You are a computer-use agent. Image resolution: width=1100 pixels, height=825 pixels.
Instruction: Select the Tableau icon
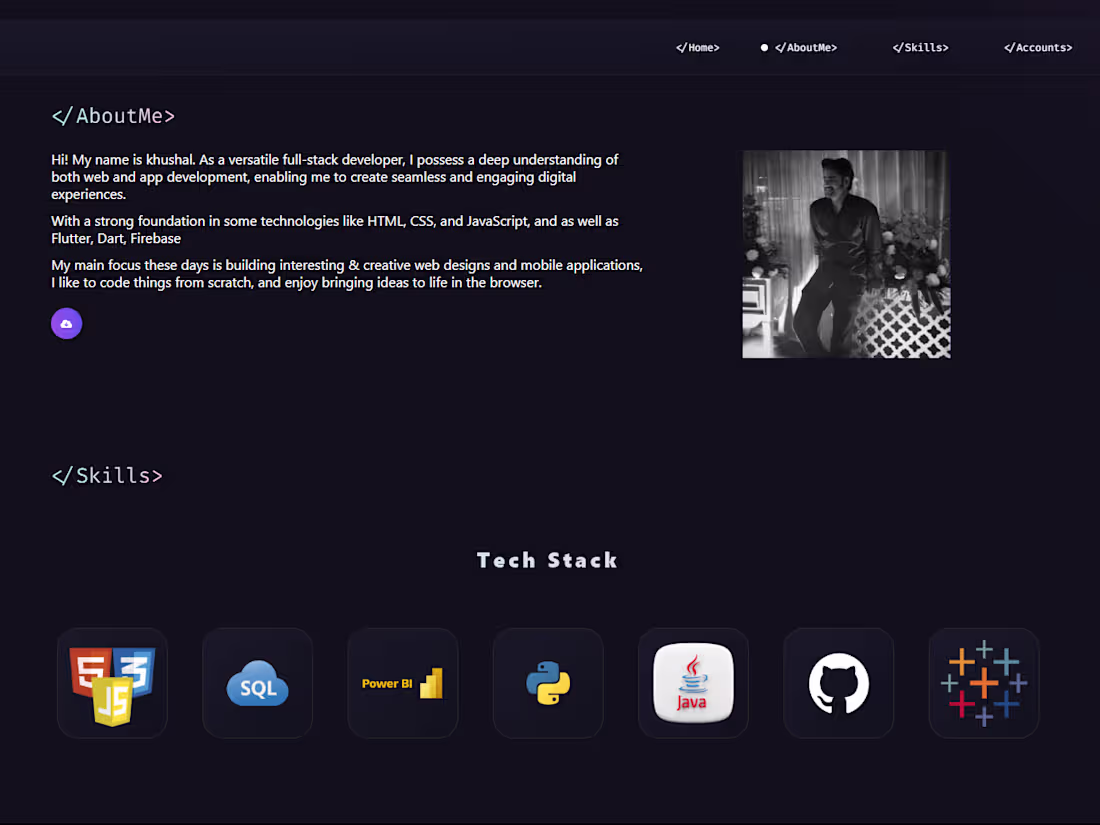(x=983, y=683)
